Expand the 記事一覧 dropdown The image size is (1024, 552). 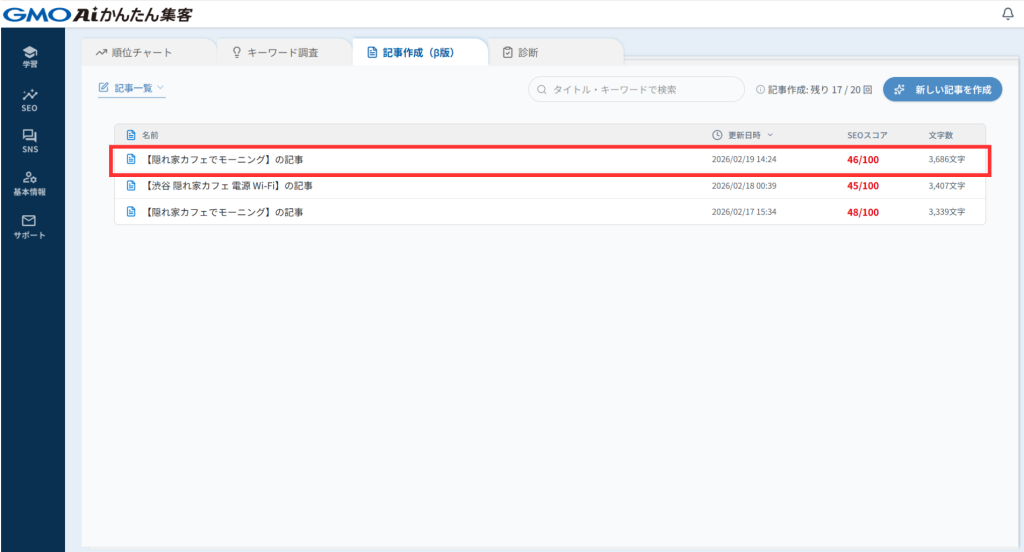pyautogui.click(x=131, y=88)
